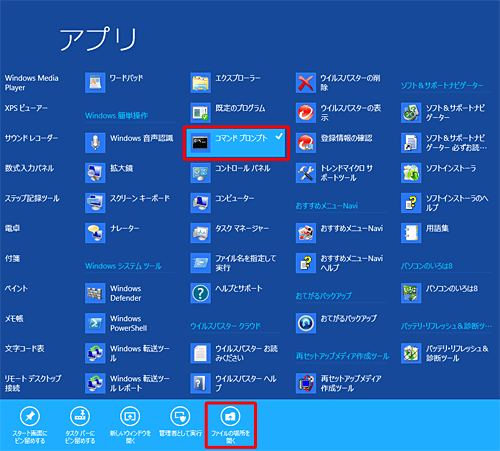Open ウイルスバスターの表示 icon

tap(306, 113)
